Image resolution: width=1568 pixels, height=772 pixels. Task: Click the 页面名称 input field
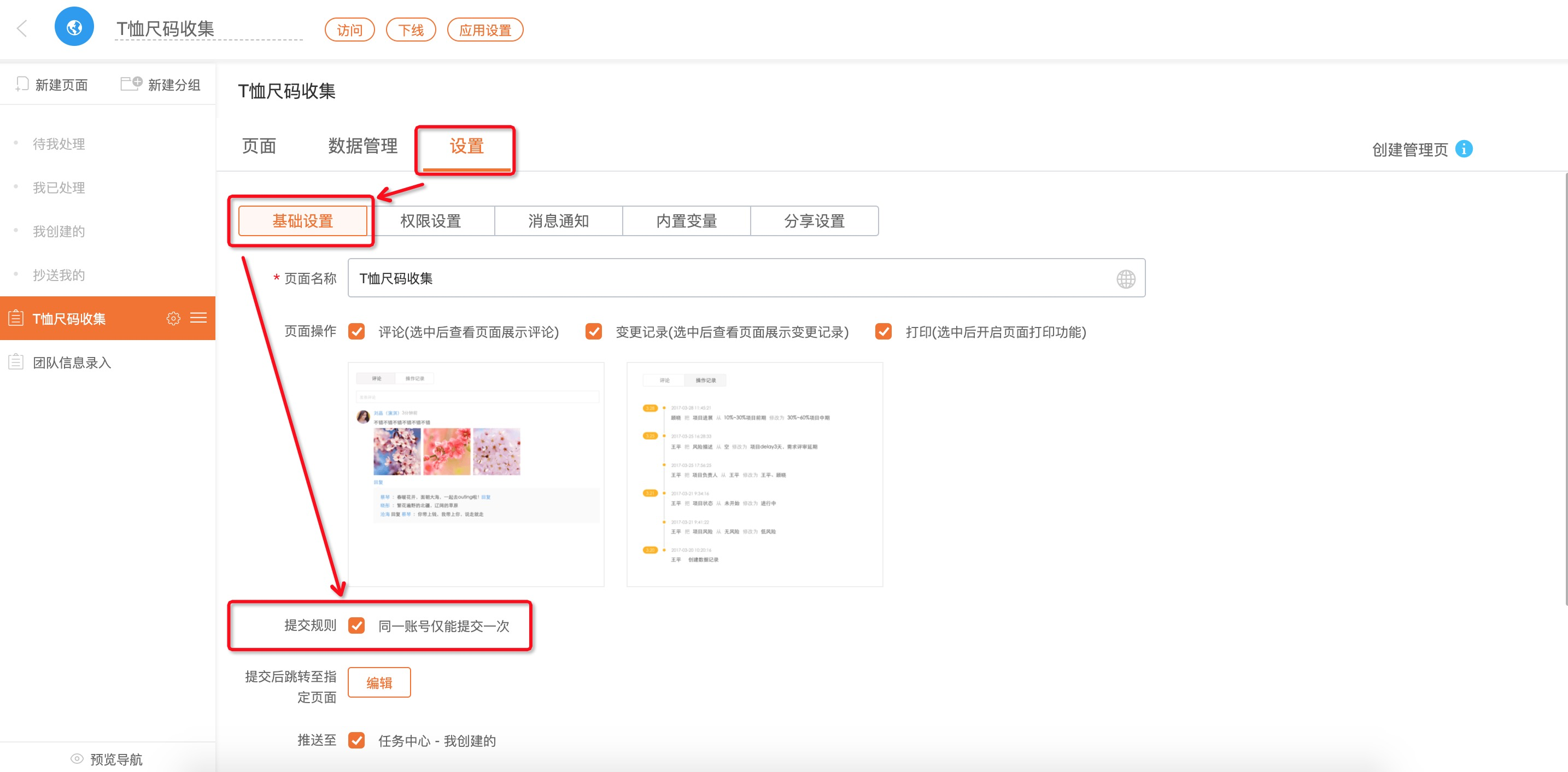tap(730, 278)
